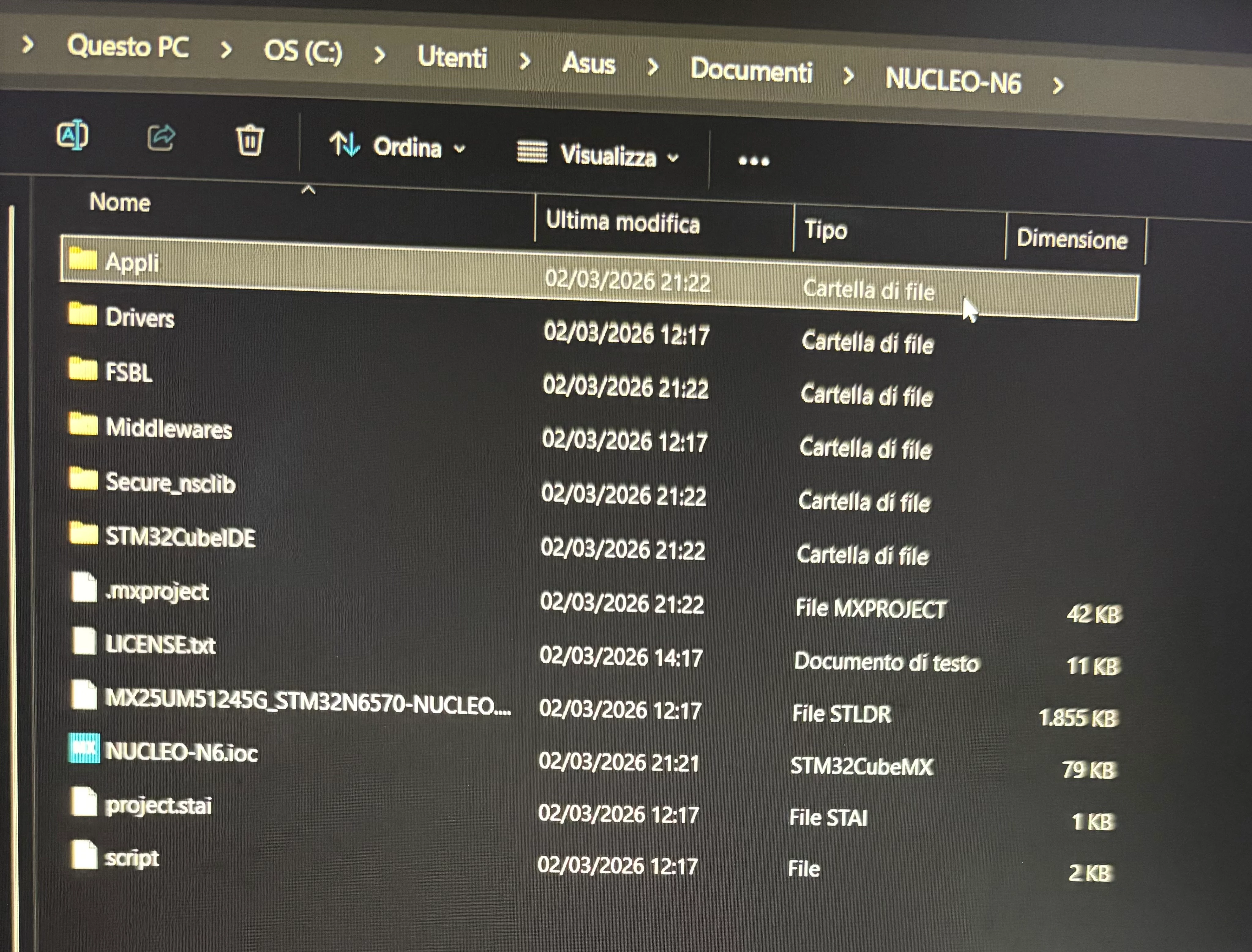Sort by the Nome column header
This screenshot has height=952, width=1252.
120,202
